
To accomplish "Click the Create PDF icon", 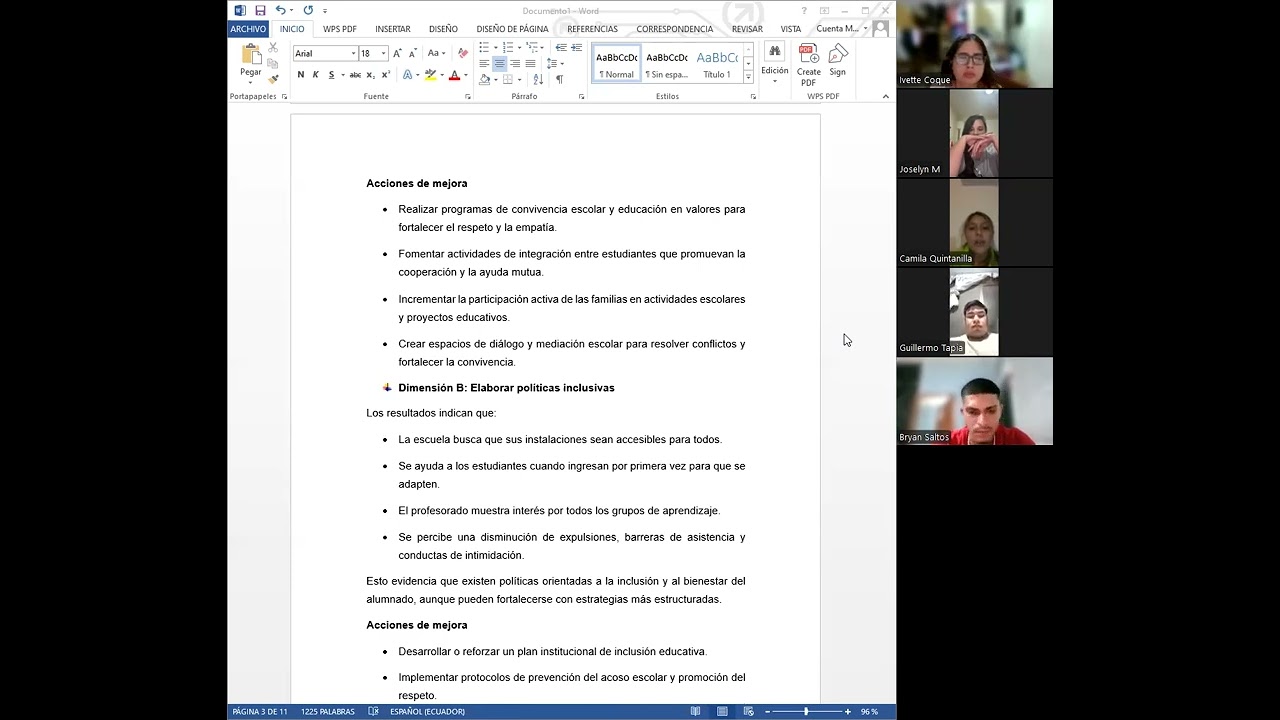I will (808, 55).
